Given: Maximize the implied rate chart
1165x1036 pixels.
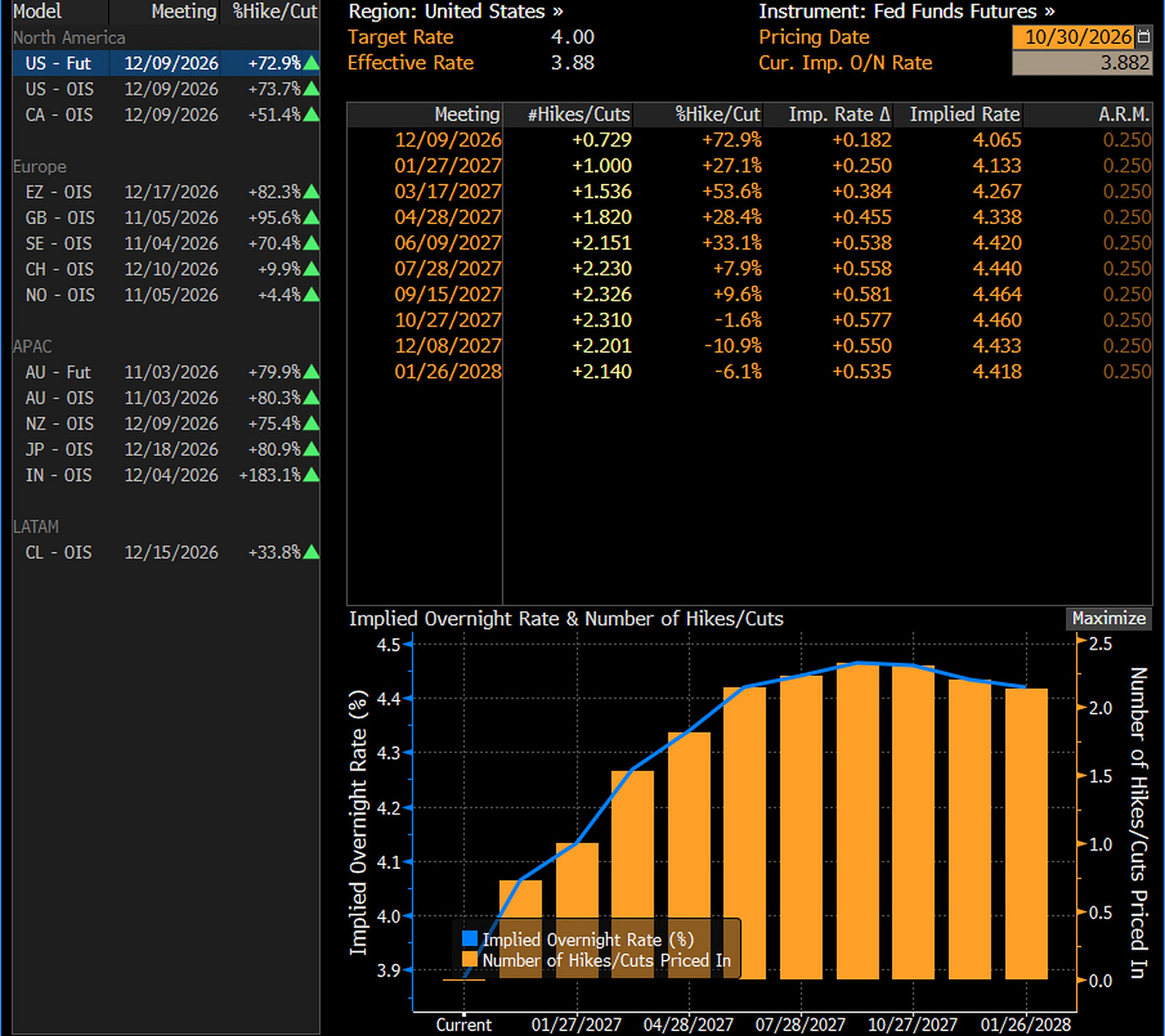Looking at the screenshot, I should tap(1109, 618).
